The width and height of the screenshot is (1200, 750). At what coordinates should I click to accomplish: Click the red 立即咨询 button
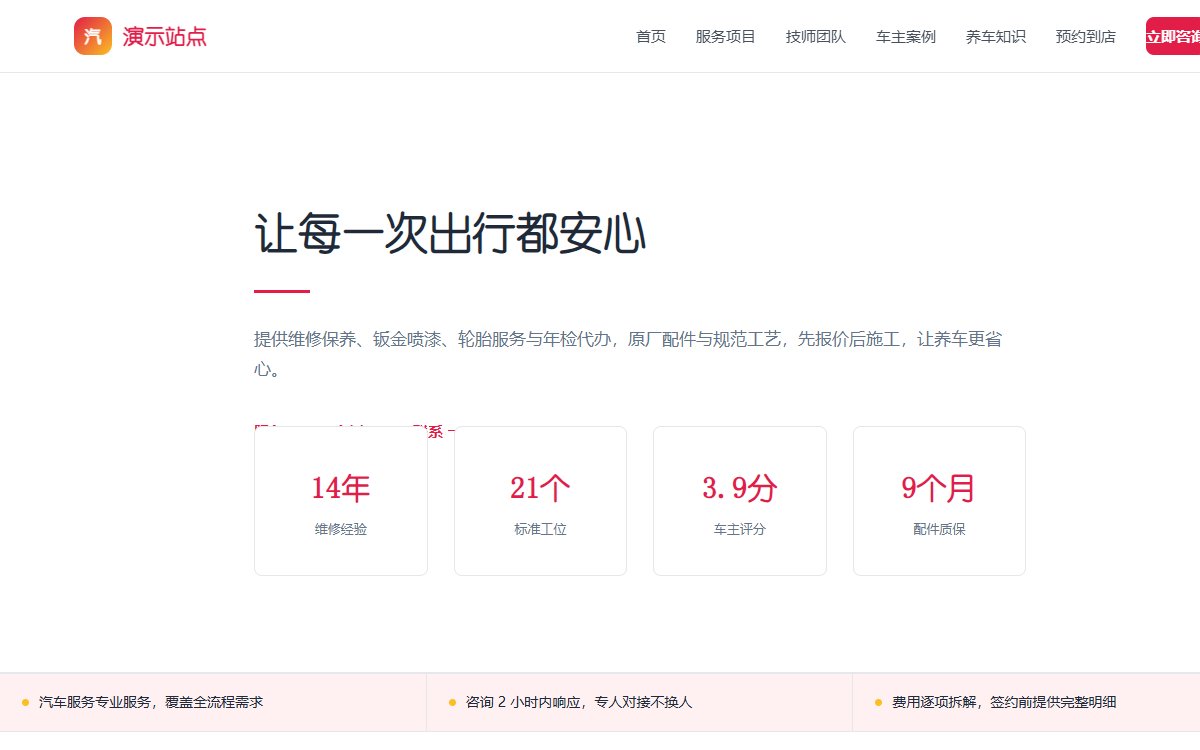pos(1173,36)
